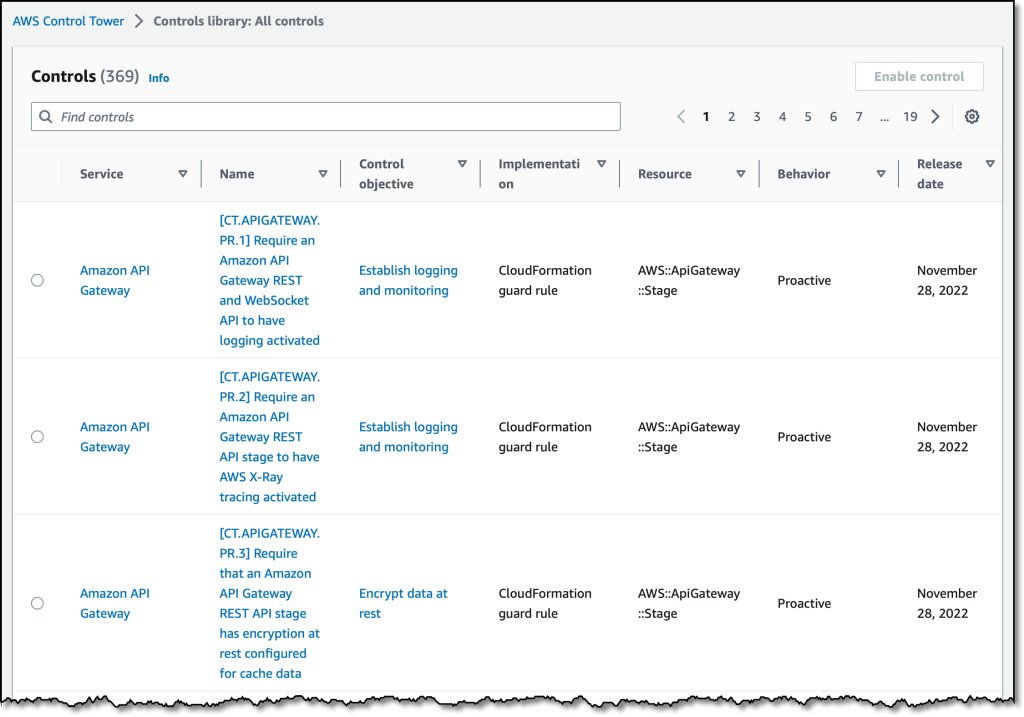This screenshot has height=717, width=1024.
Task: Click November 28, 2022 in PR.2 row
Action: point(947,437)
